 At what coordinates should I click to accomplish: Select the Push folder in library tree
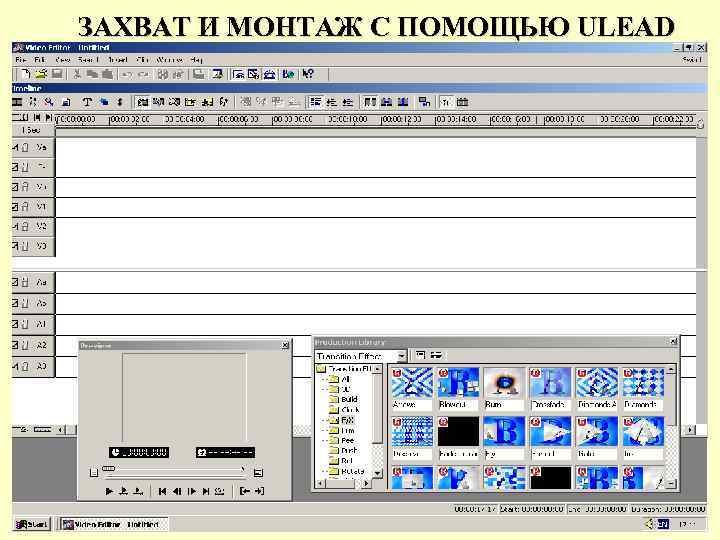pos(344,450)
